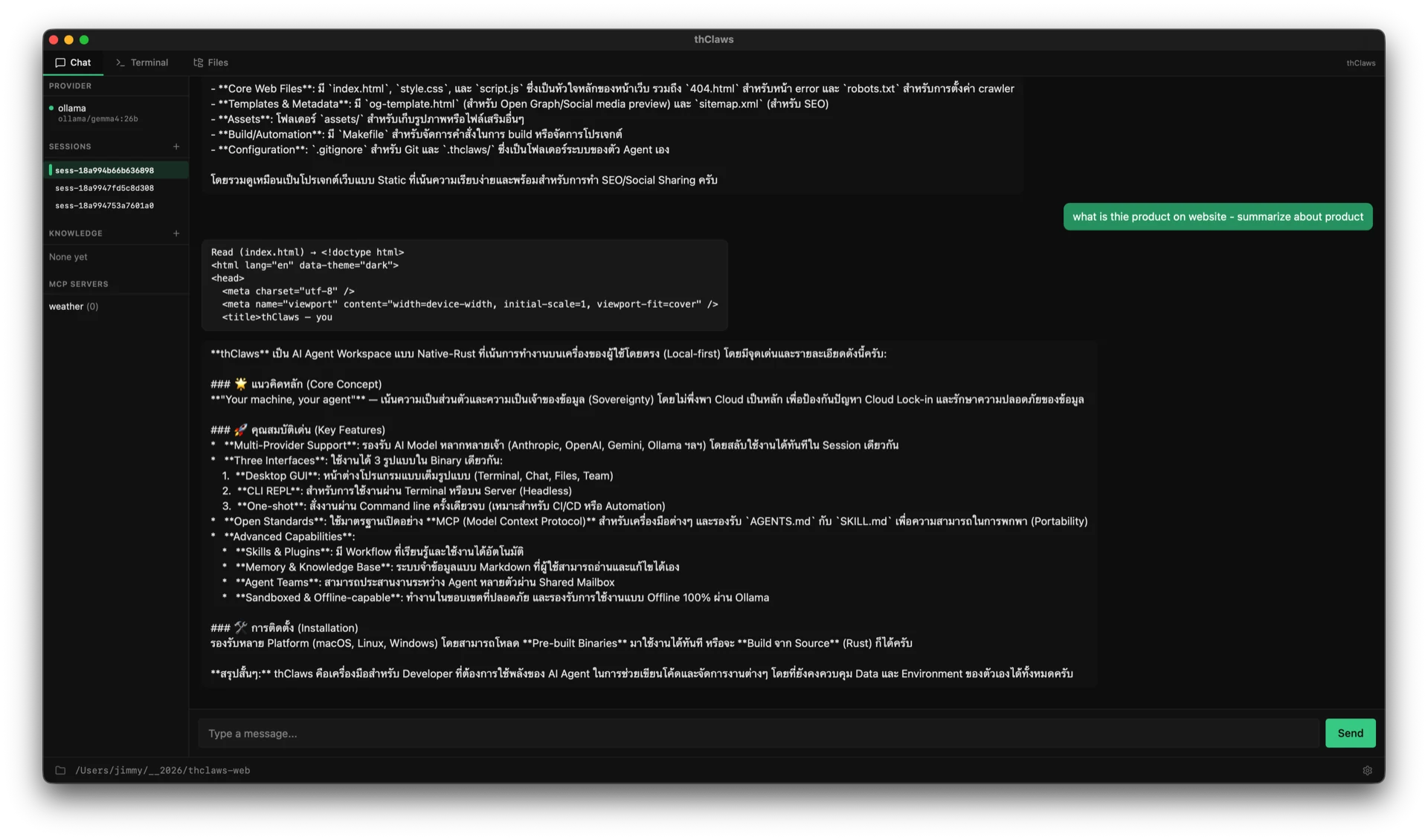Image resolution: width=1428 pixels, height=840 pixels.
Task: Toggle the weather MCP server
Action: tap(73, 306)
